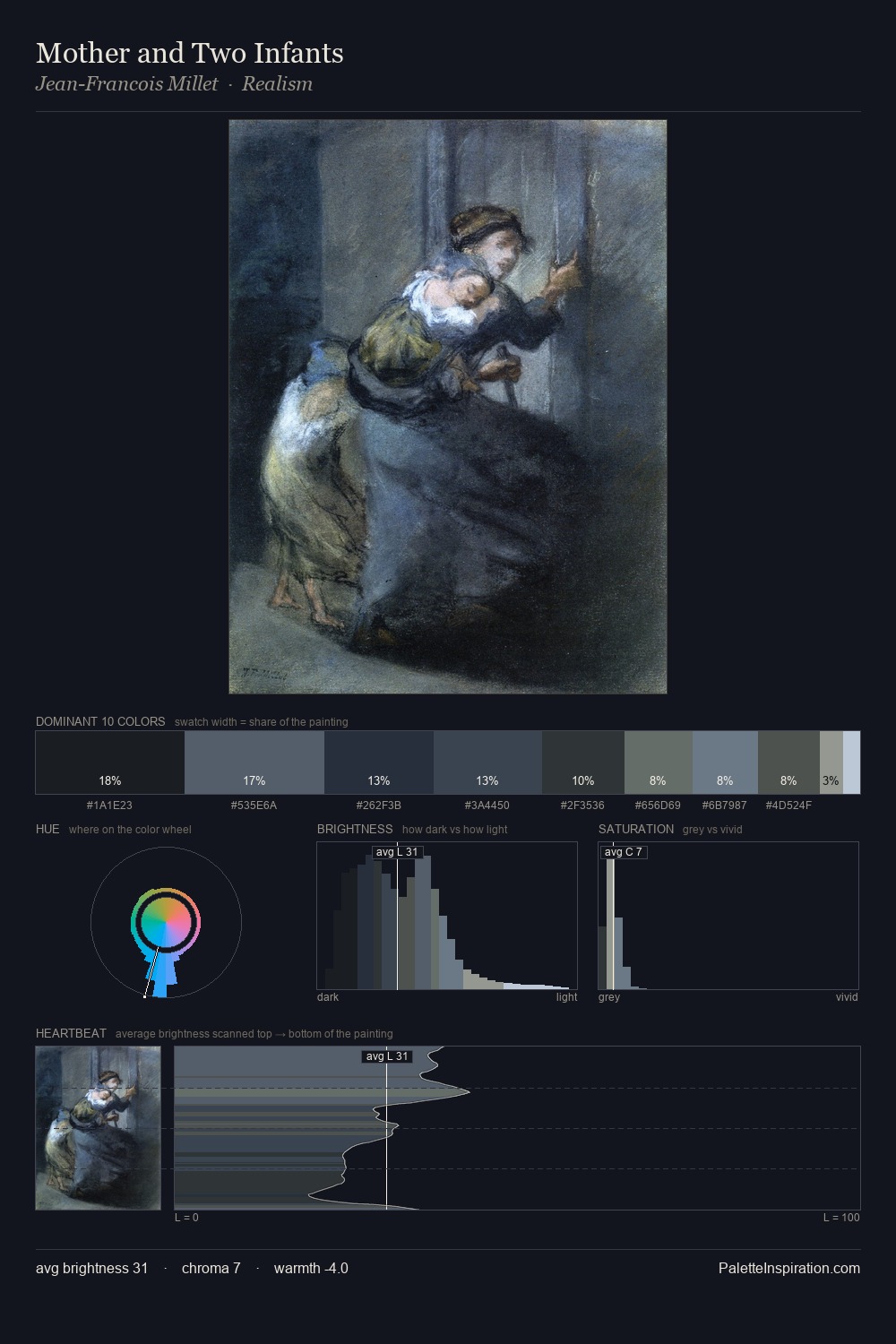The width and height of the screenshot is (896, 1344).
Task: Click the 'vivid' axis label
Action: tap(847, 996)
